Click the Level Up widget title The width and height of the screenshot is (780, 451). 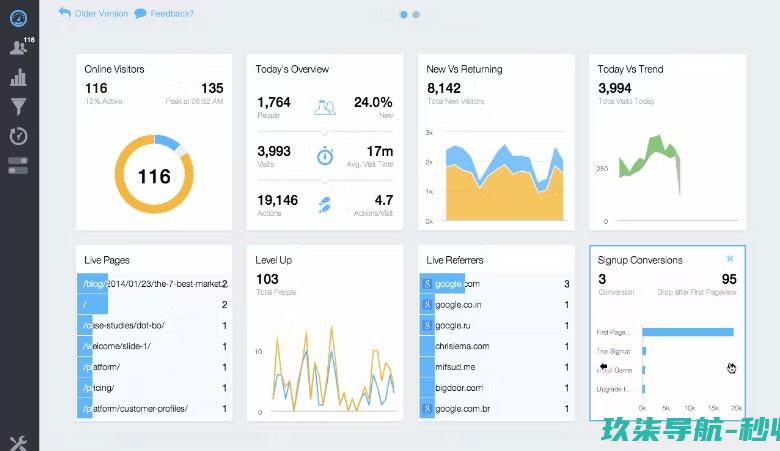[x=274, y=260]
